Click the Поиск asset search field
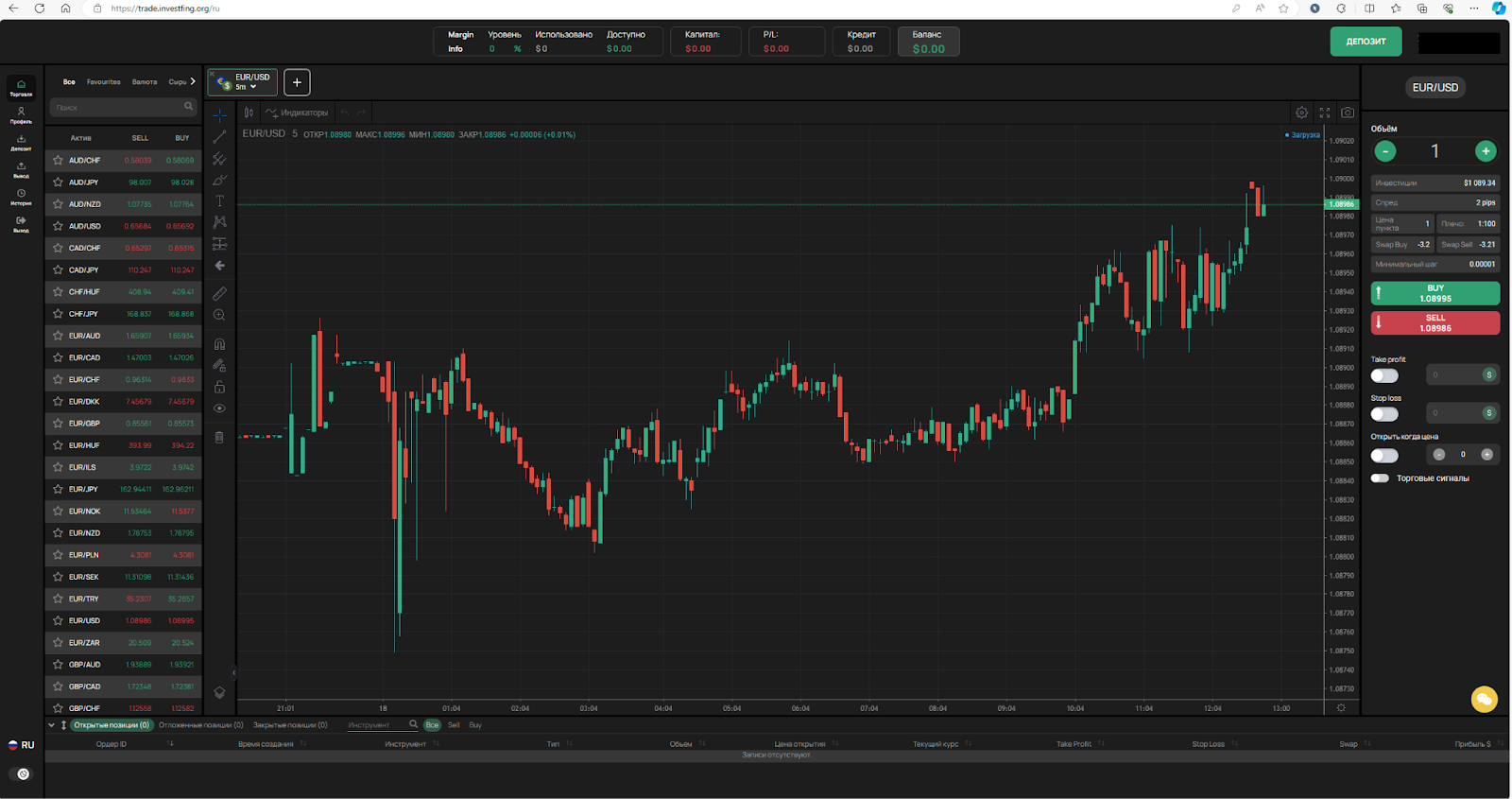 click(123, 107)
